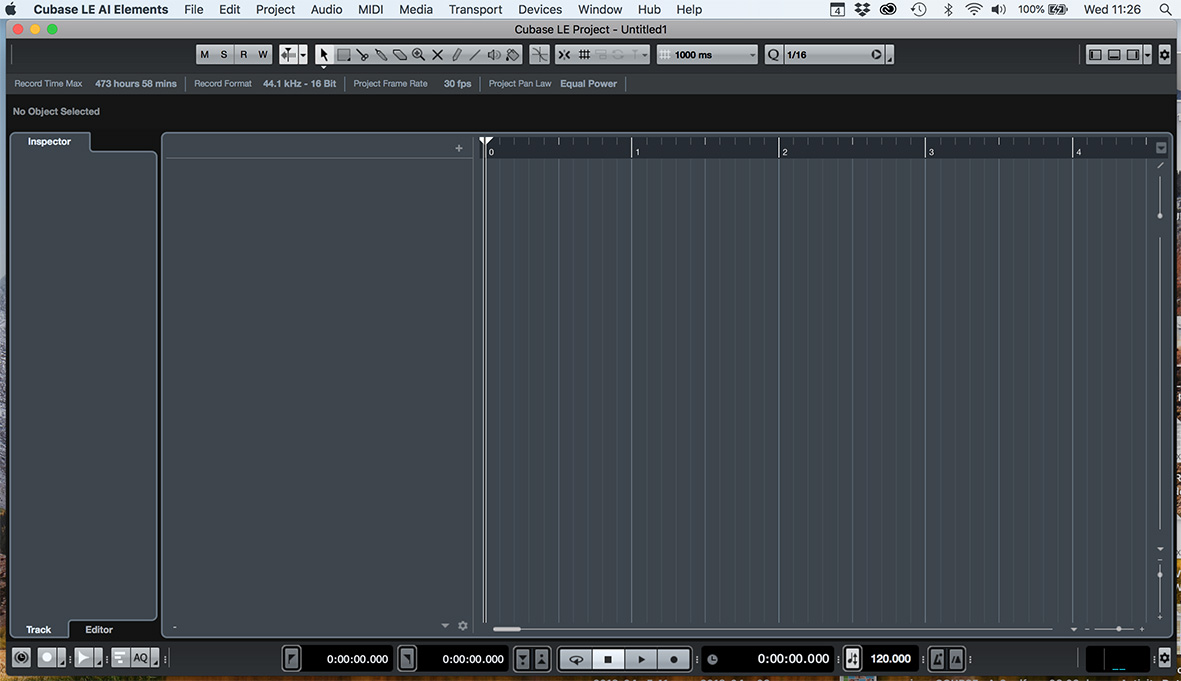Select the Color bucket tool
Screen dimensions: 1181x681
pyautogui.click(x=513, y=54)
